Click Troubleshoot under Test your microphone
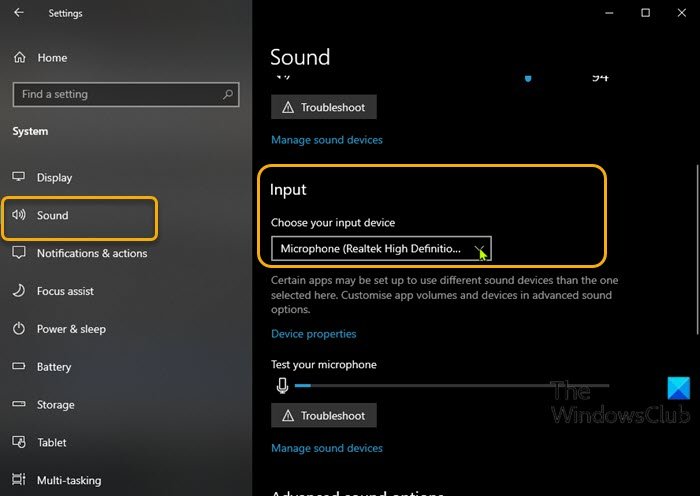Viewport: 700px width, 496px height. coord(324,415)
